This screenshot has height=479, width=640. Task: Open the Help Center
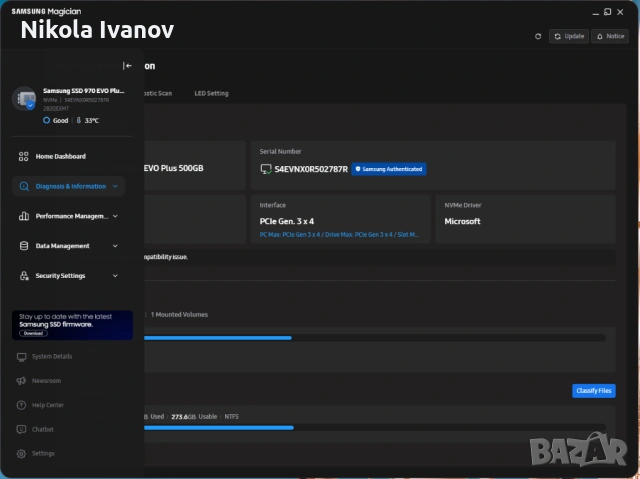(x=47, y=405)
